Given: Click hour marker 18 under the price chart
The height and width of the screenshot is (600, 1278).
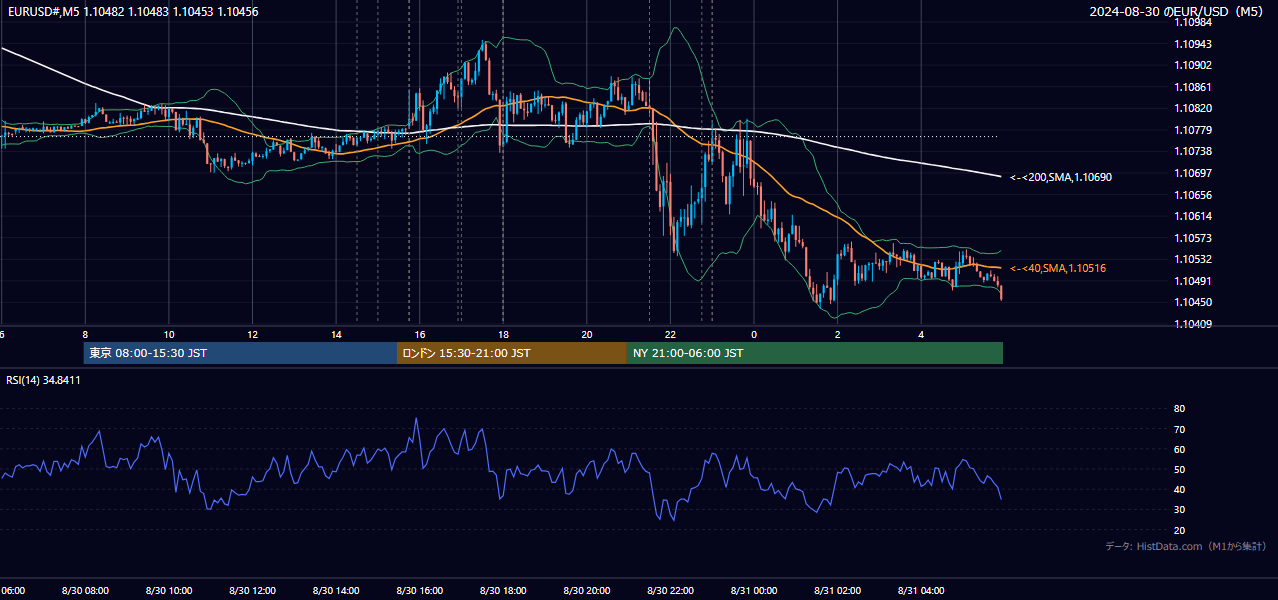Looking at the screenshot, I should point(503,334).
